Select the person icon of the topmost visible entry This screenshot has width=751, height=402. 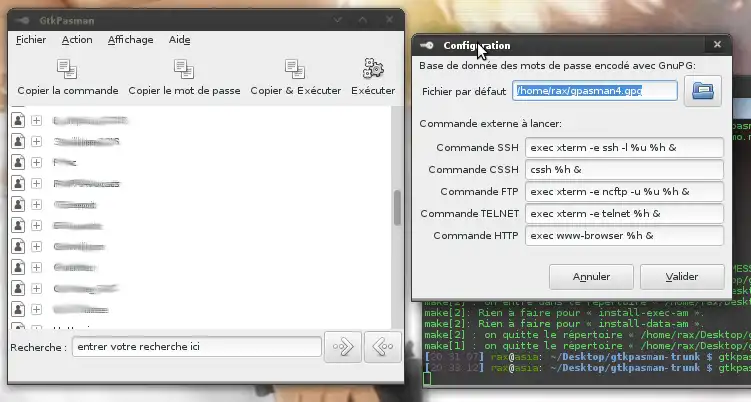(x=18, y=120)
